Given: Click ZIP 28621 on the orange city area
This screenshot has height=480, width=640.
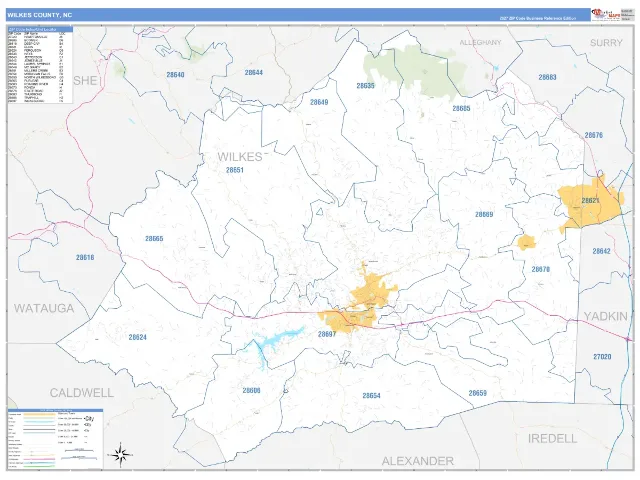Looking at the screenshot, I should coord(590,200).
